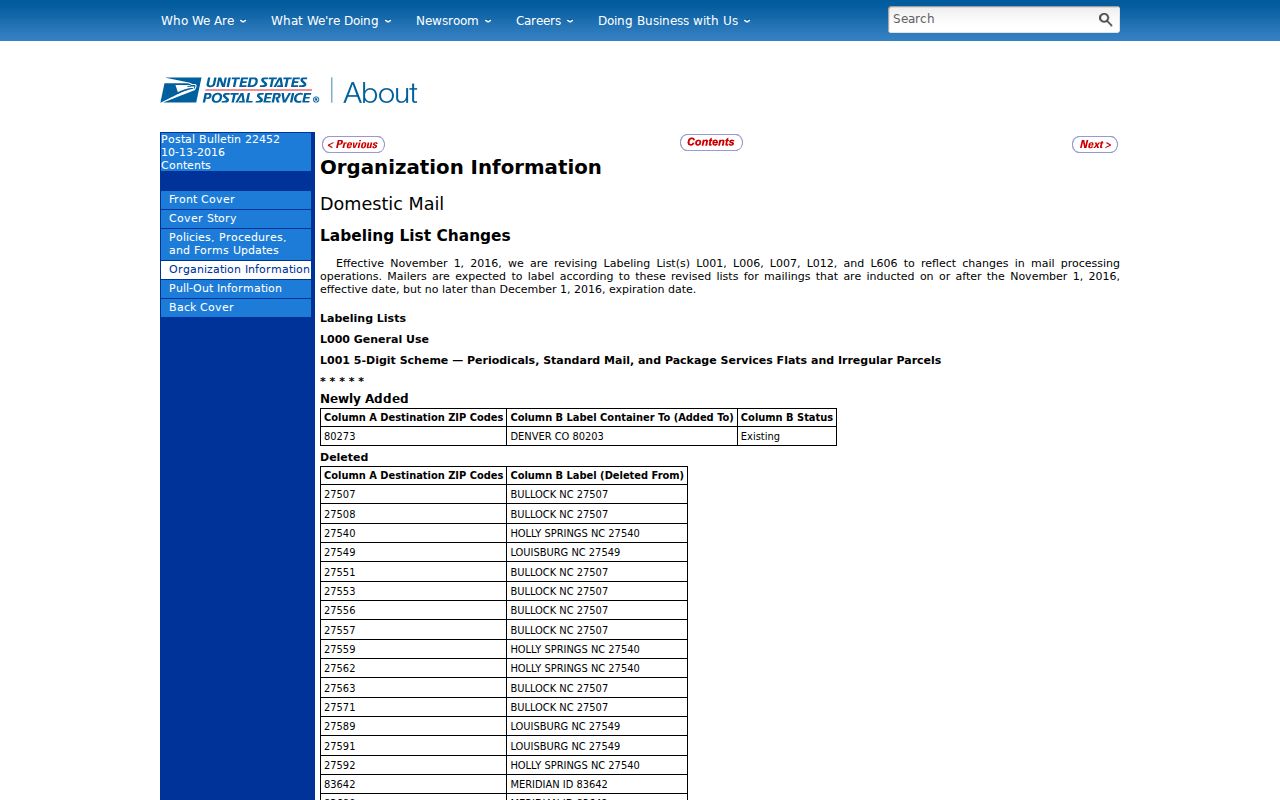Image resolution: width=1280 pixels, height=800 pixels.
Task: Open Doing Business with Us menu
Action: pos(674,20)
